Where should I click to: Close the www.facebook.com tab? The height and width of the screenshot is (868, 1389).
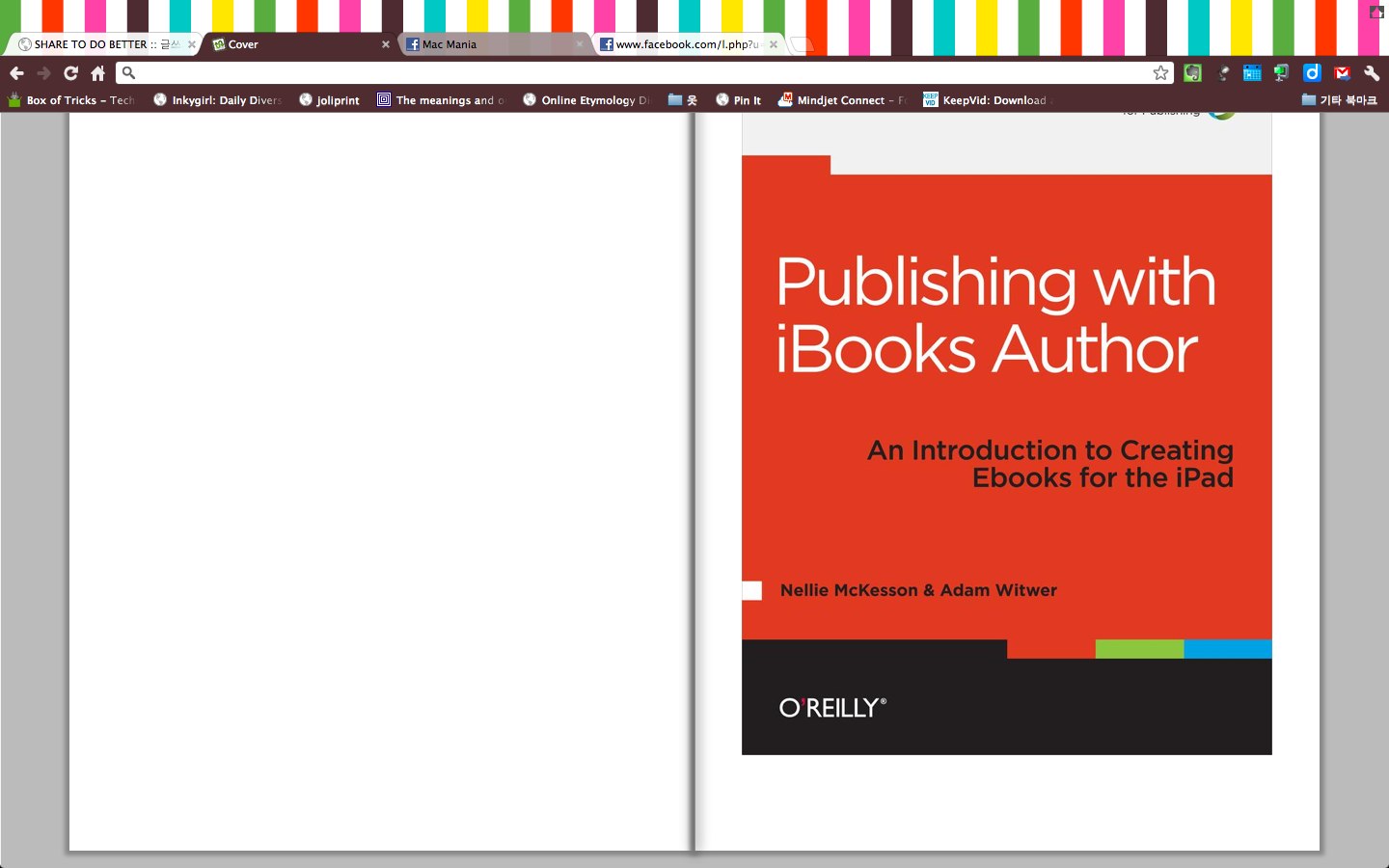point(774,44)
